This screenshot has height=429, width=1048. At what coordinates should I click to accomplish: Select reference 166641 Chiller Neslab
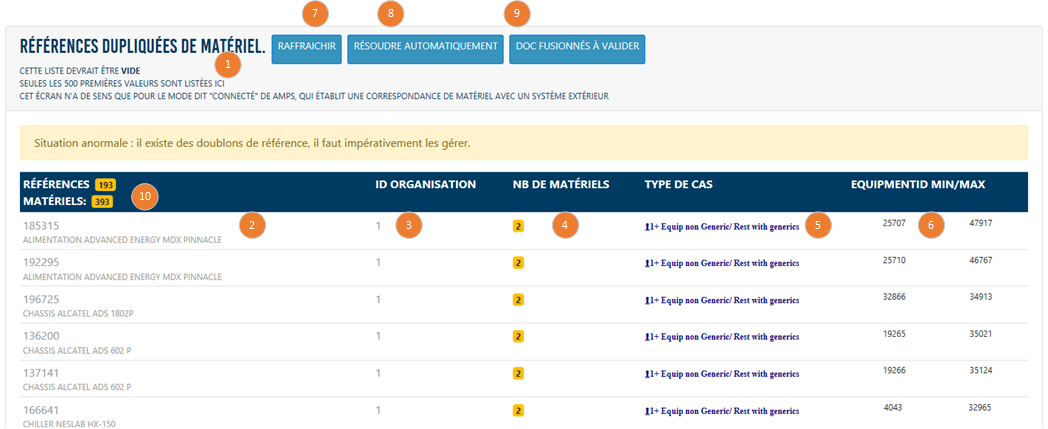(41, 409)
